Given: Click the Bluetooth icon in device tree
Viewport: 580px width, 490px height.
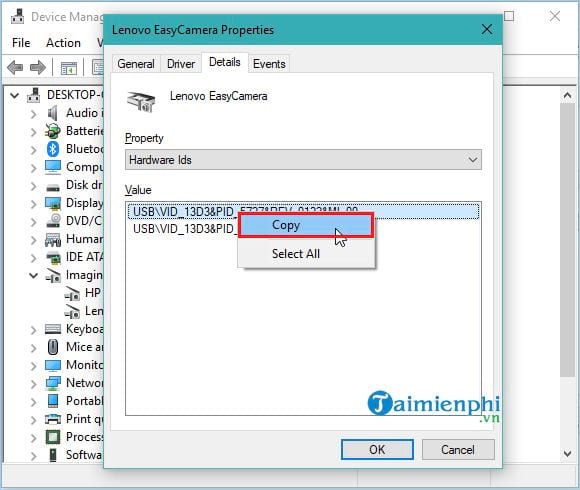Looking at the screenshot, I should pos(53,149).
